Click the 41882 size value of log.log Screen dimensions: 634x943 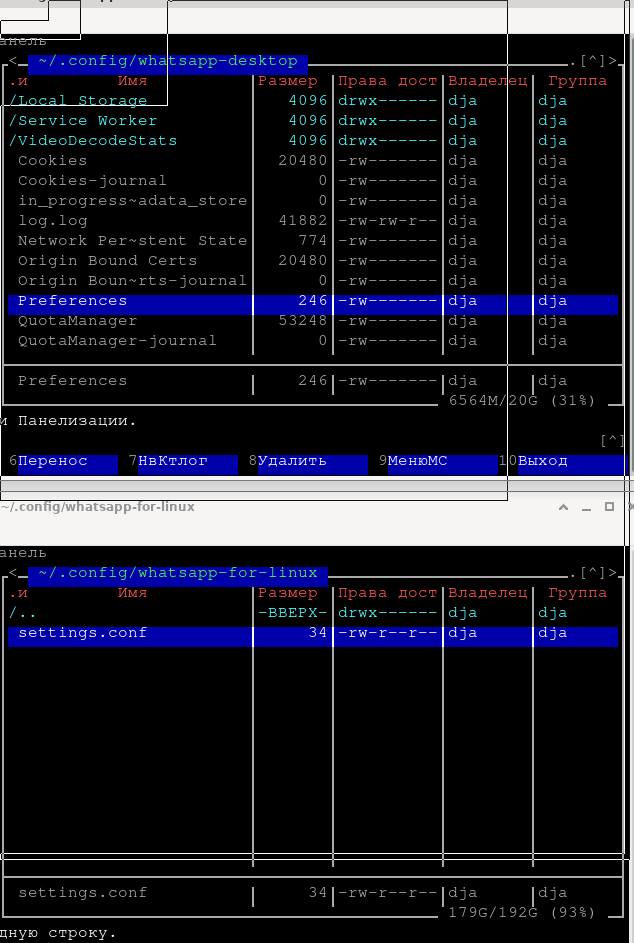tap(303, 221)
